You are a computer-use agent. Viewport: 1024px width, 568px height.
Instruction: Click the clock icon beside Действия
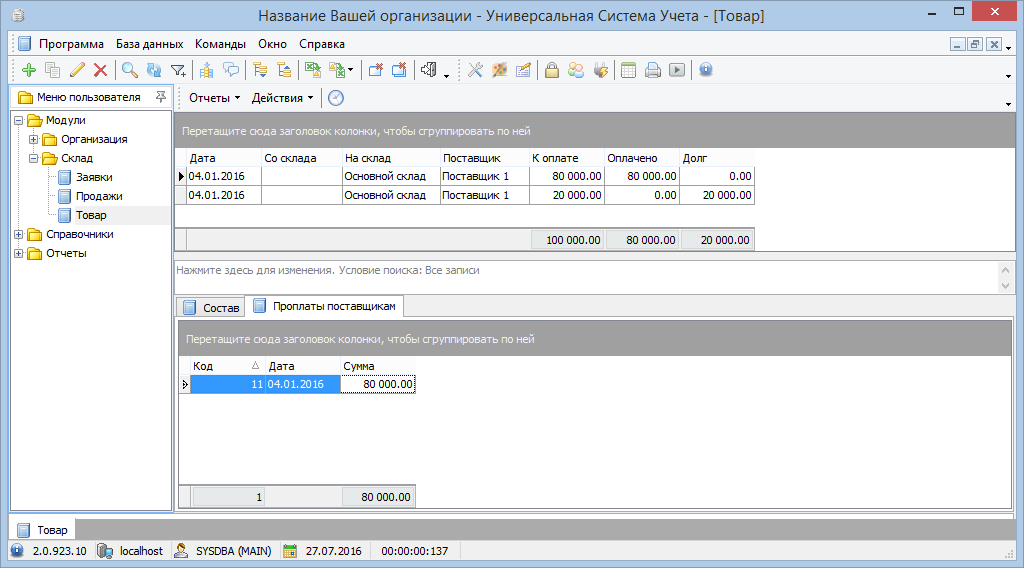click(336, 97)
